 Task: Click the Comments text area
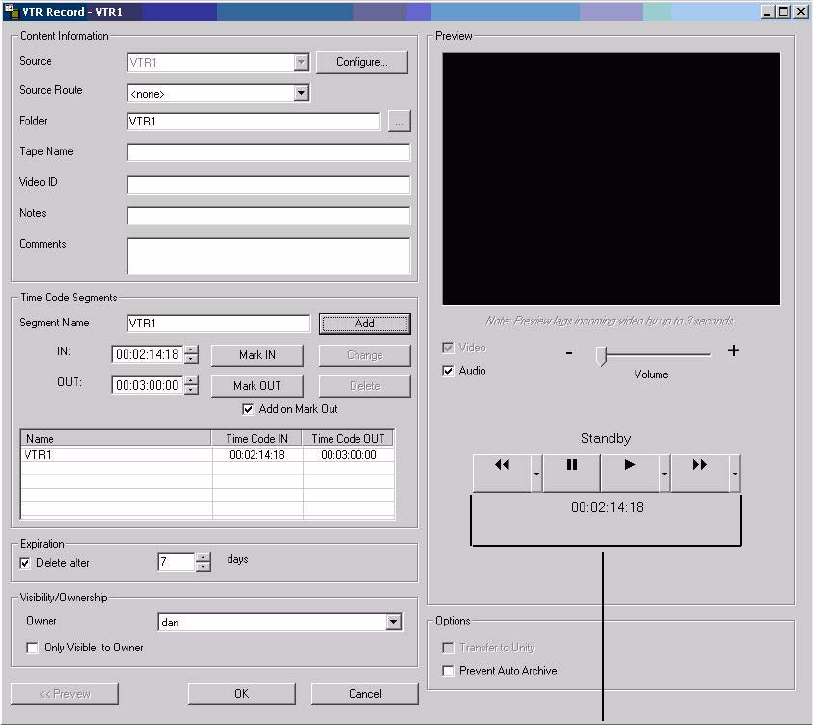pyautogui.click(x=268, y=256)
